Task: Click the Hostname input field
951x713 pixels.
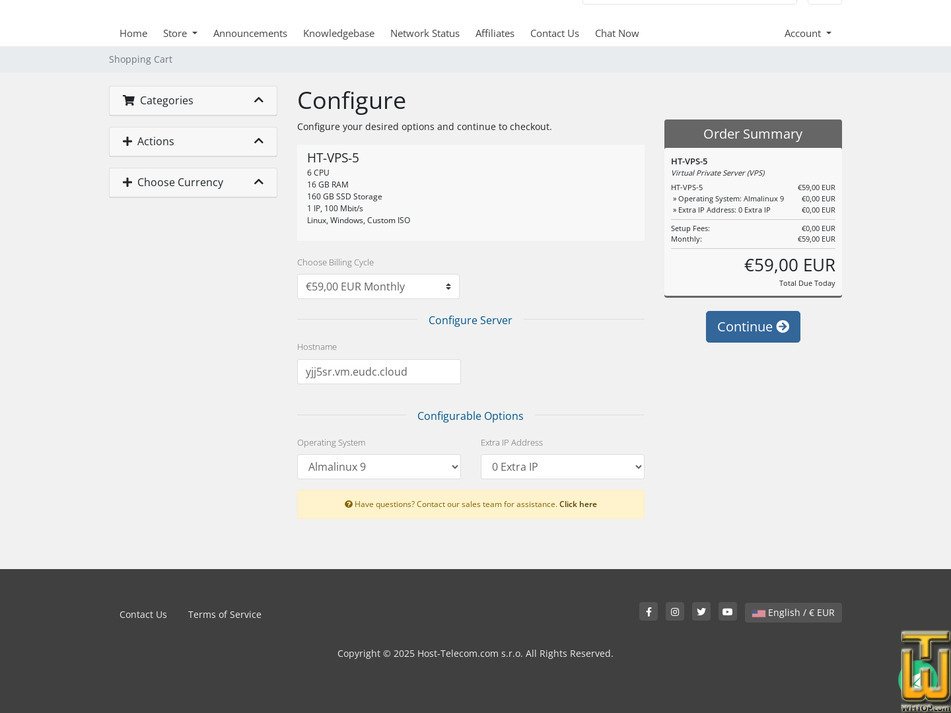Action: point(378,371)
